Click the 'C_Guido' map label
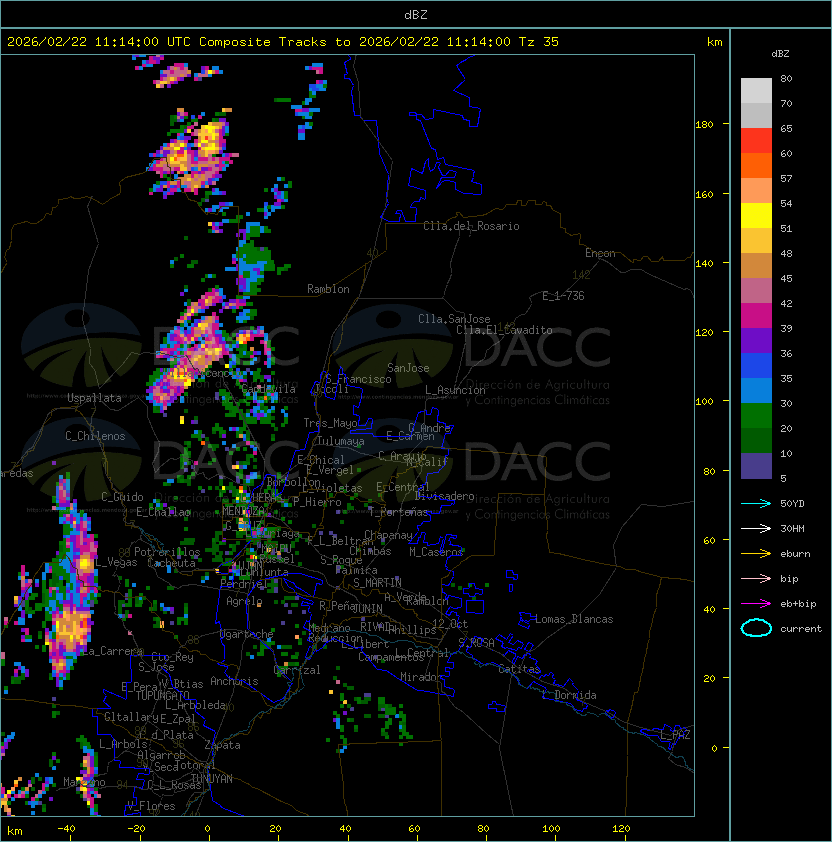832x842 pixels. point(122,497)
